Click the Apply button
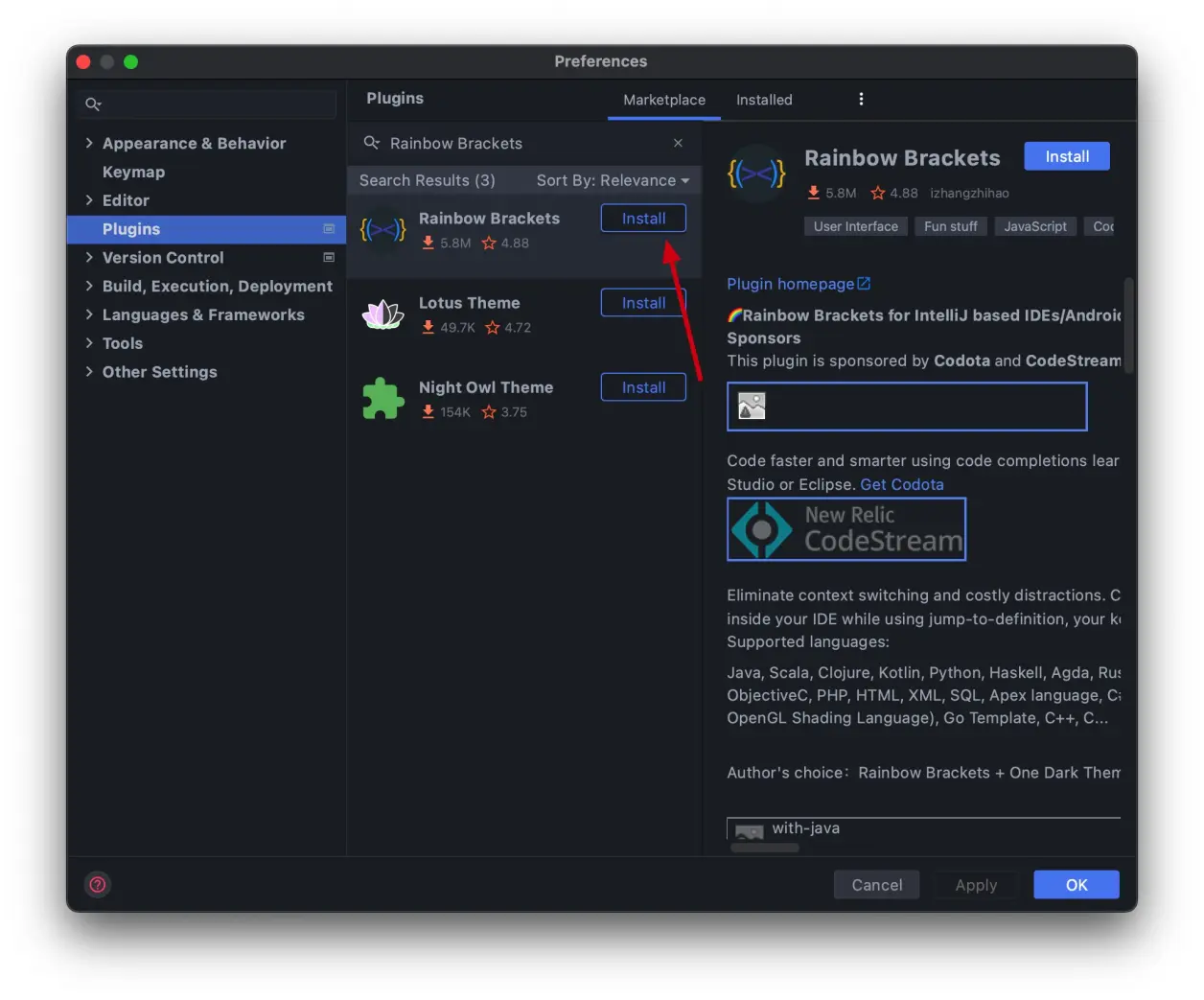Screen dimensions: 1204x1000 (976, 885)
